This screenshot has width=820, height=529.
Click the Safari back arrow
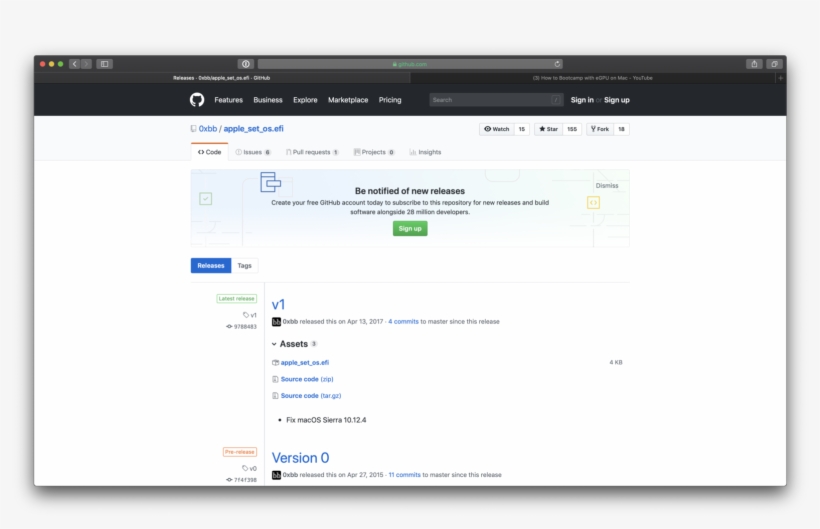(x=74, y=64)
